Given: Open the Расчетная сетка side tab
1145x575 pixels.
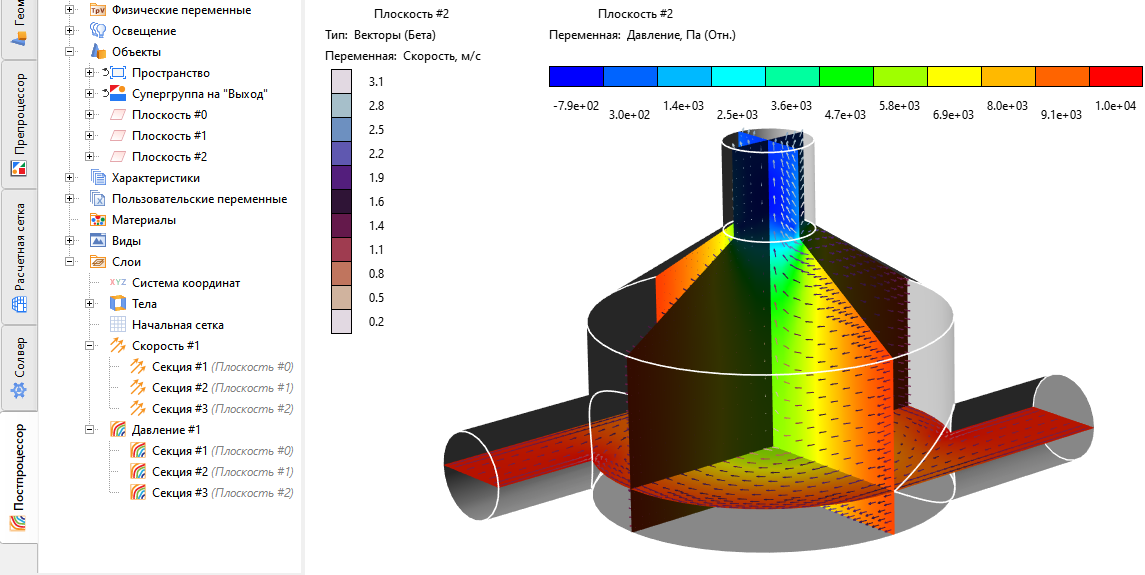Looking at the screenshot, I should [19, 257].
